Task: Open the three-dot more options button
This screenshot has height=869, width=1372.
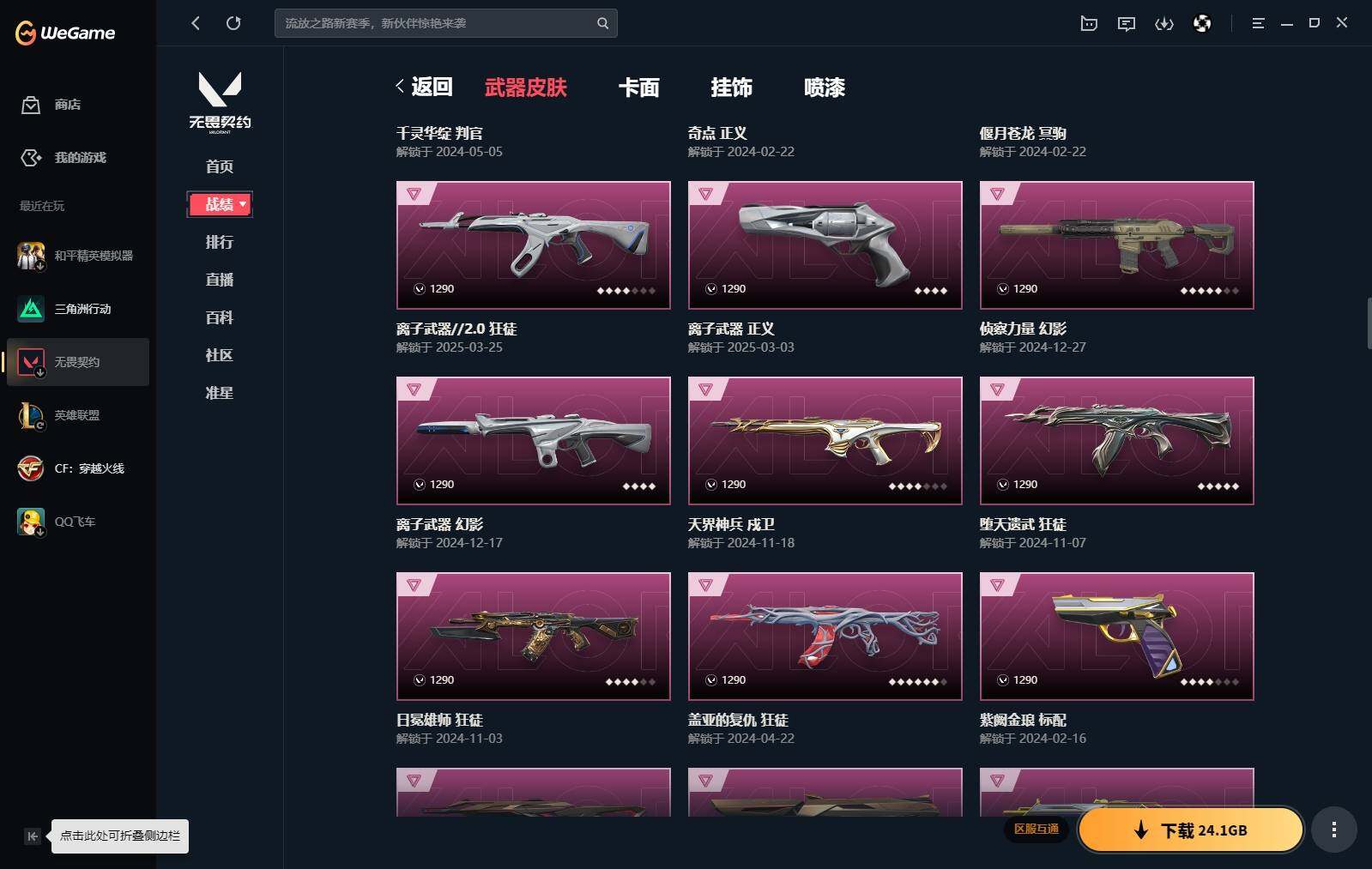Action: [x=1333, y=830]
